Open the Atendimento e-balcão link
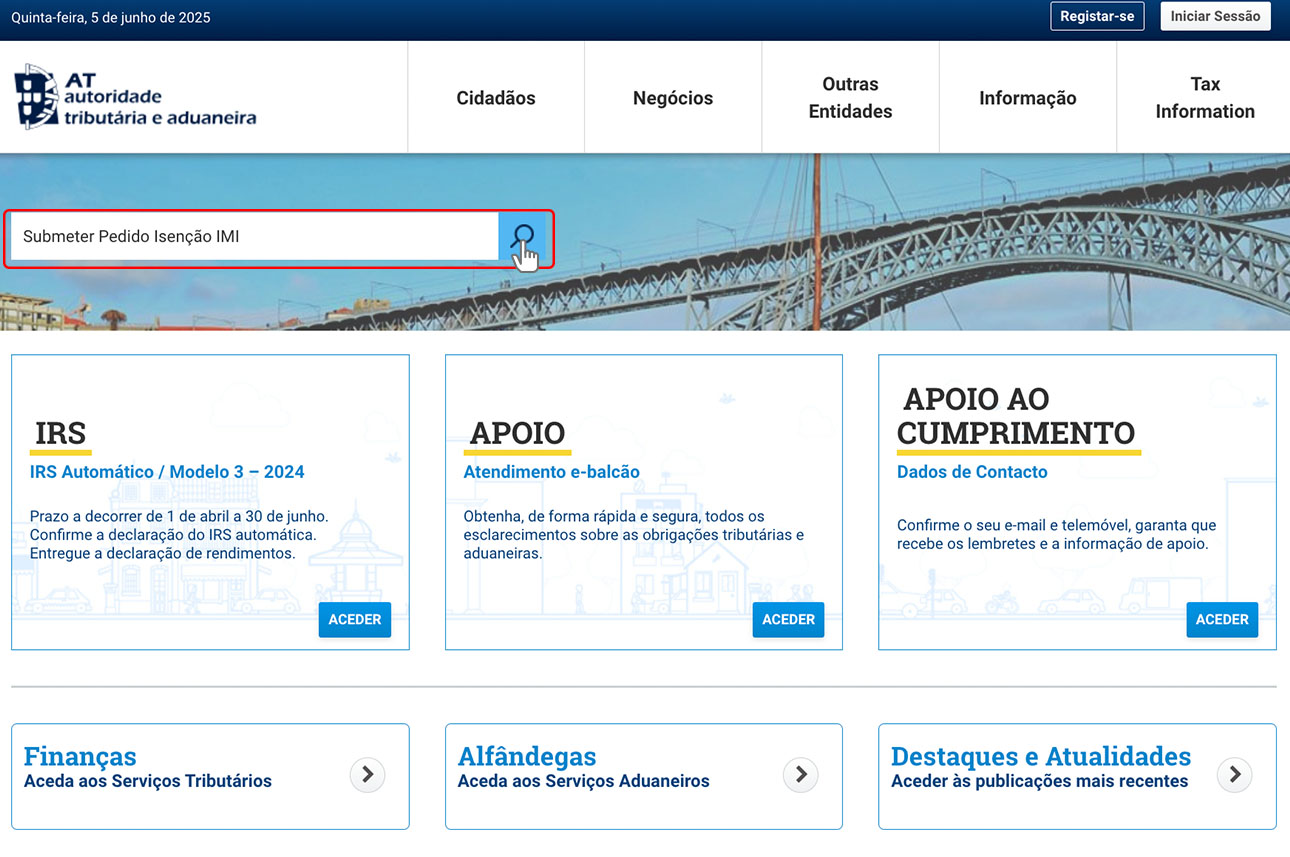The image size is (1290, 857). point(551,472)
